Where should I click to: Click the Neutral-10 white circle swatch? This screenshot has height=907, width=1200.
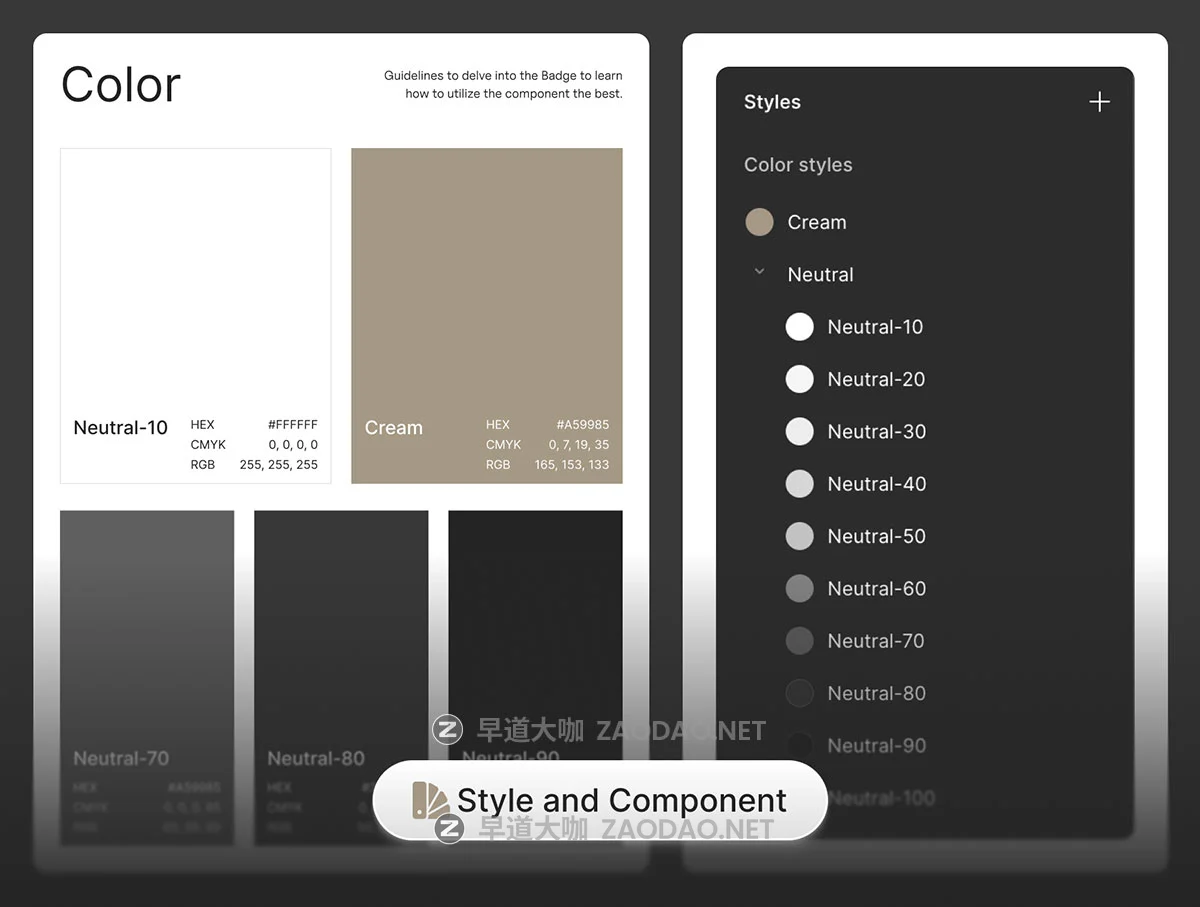pos(800,327)
